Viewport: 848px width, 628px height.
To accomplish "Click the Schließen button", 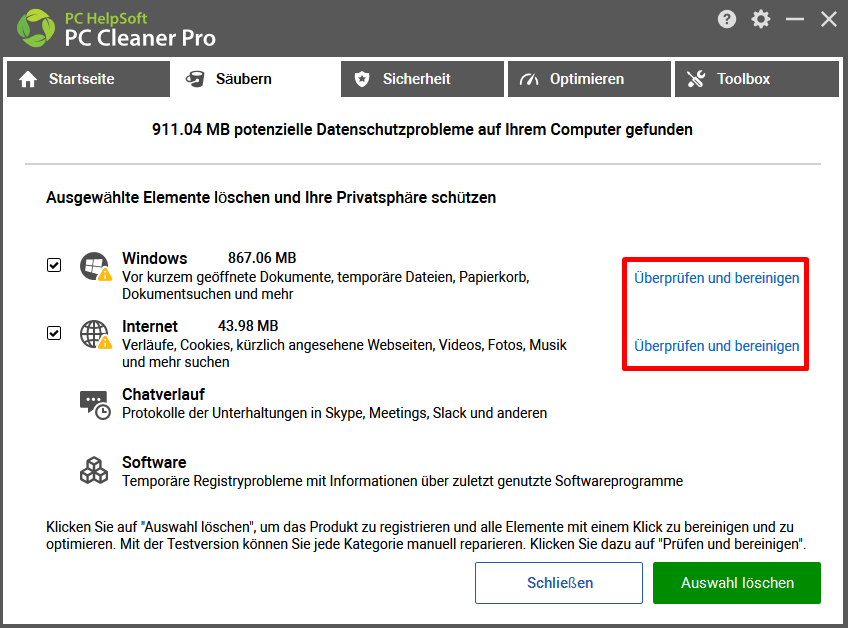I will (559, 583).
